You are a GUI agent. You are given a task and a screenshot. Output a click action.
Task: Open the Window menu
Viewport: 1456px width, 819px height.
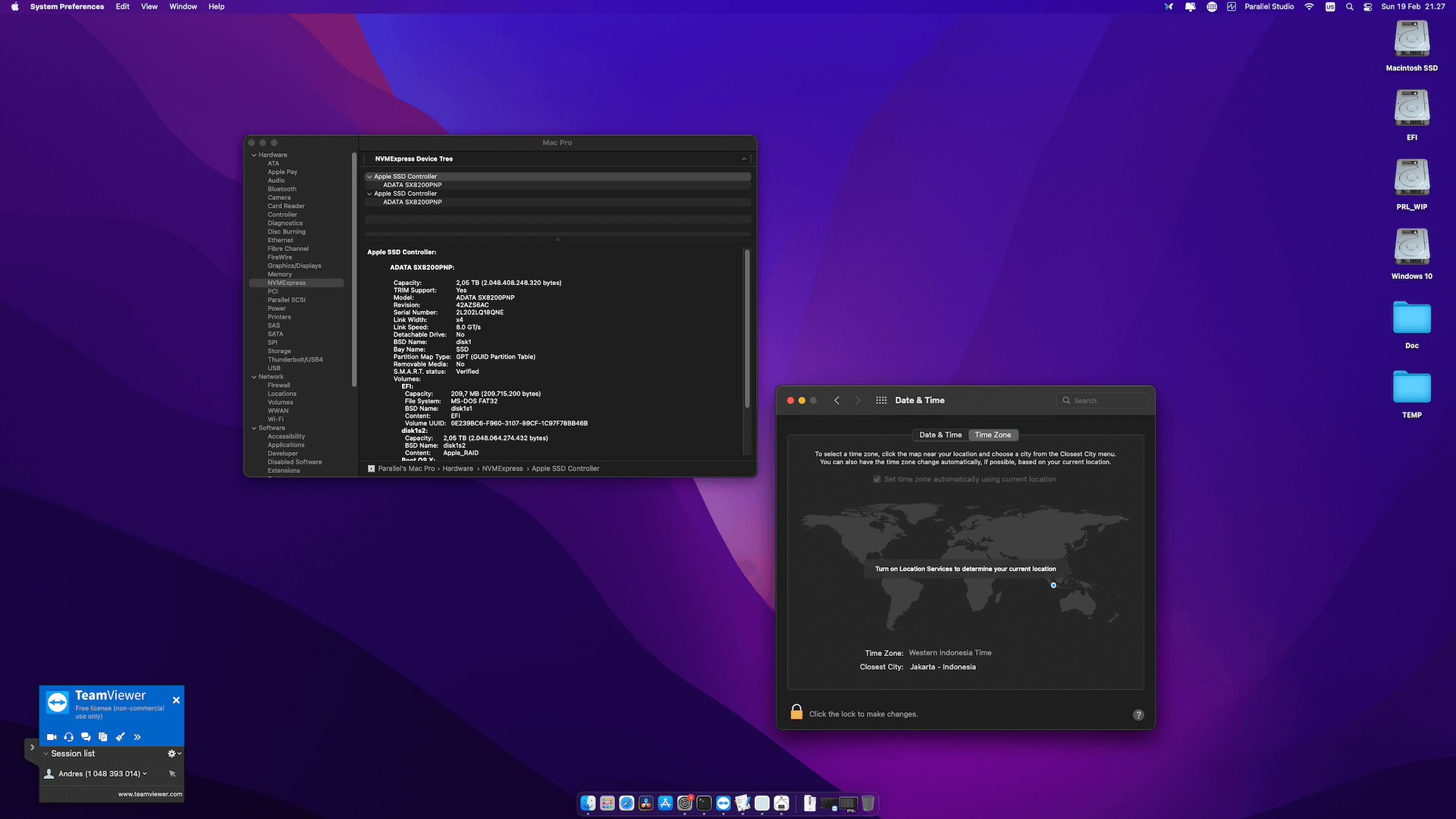(183, 7)
